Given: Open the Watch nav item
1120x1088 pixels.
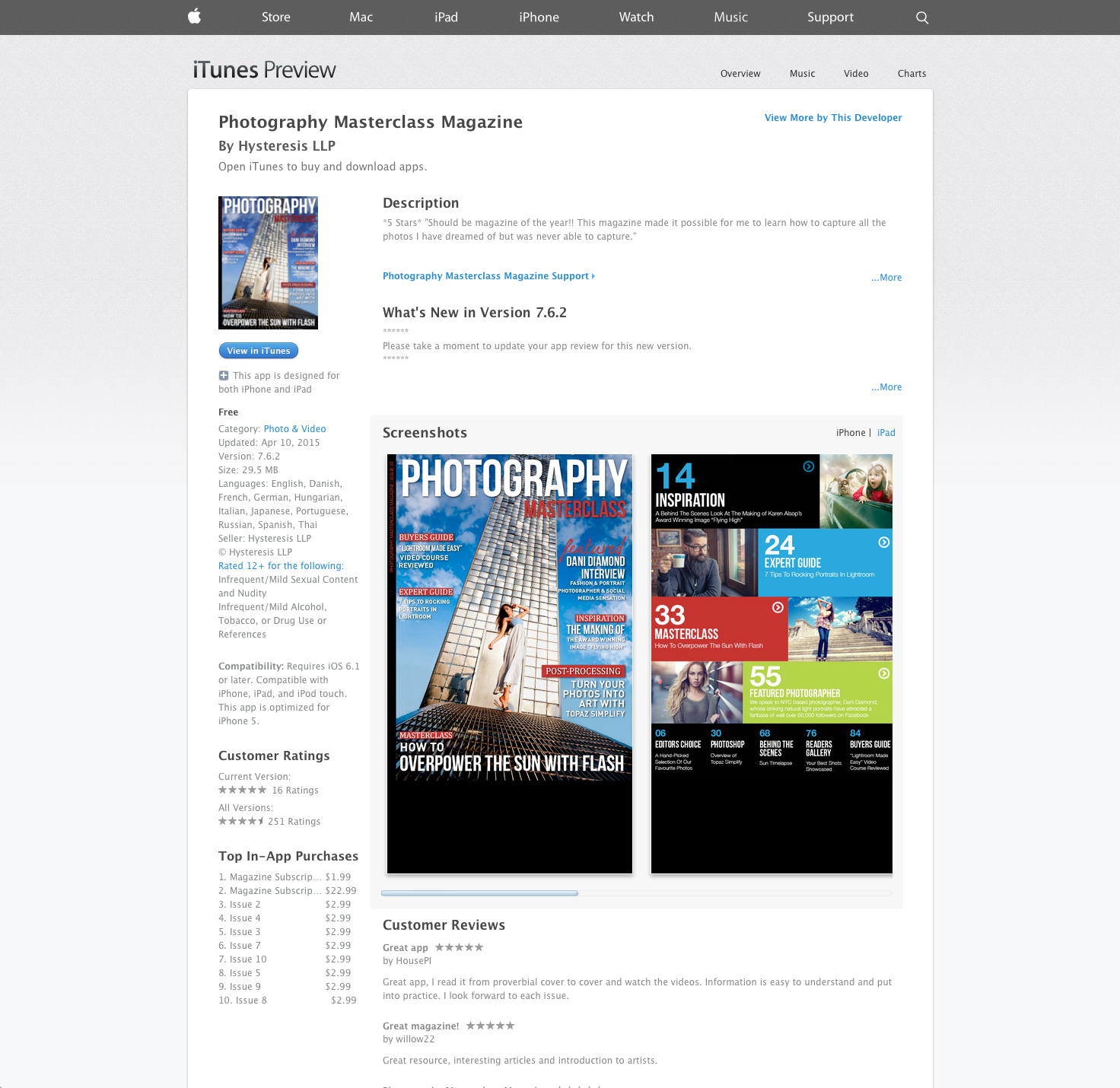Looking at the screenshot, I should 636,17.
